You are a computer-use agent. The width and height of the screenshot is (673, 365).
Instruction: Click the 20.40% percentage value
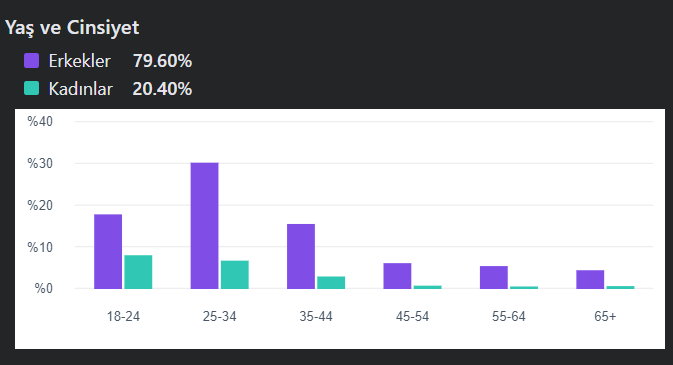(x=162, y=89)
